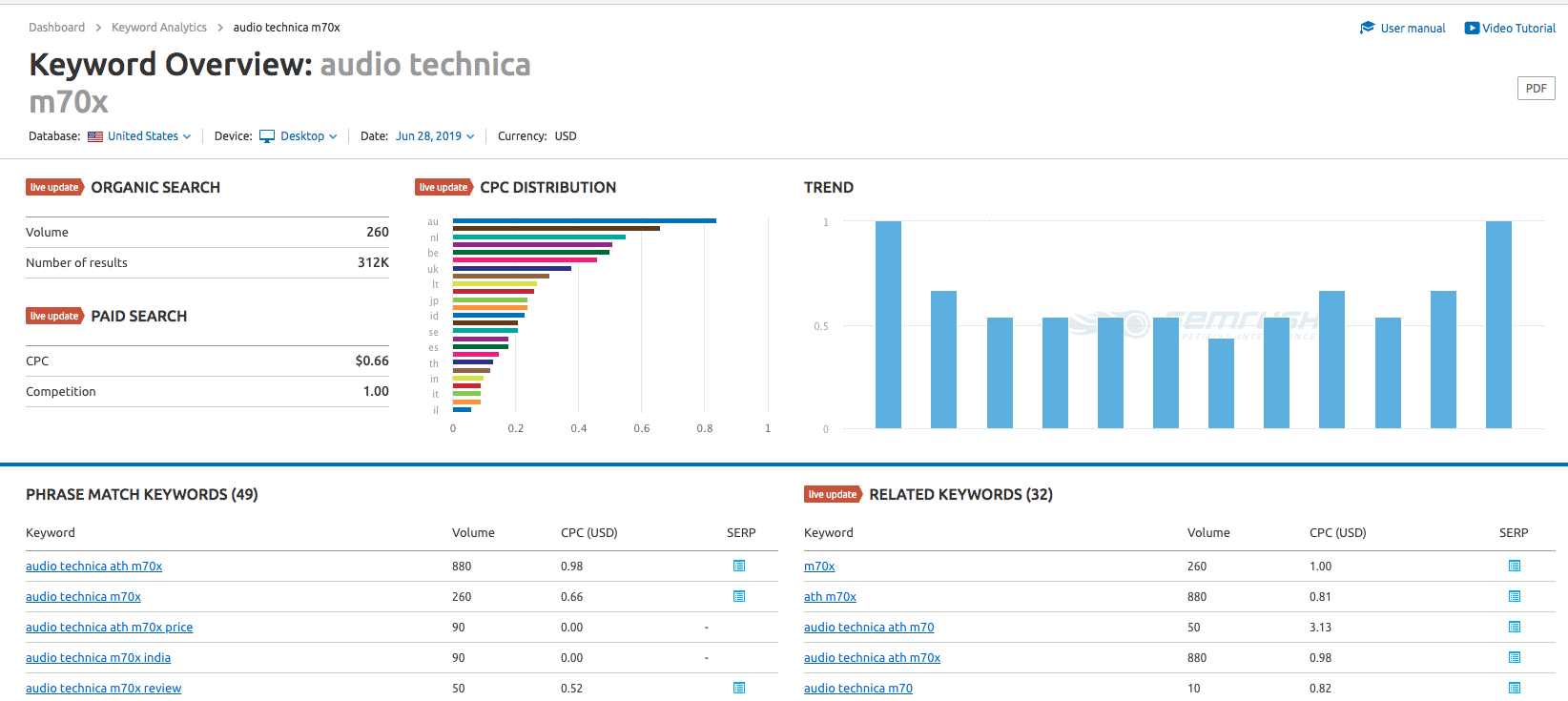Viewport: 1568px width, 701px height.
Task: Expand the Desktop device dropdown
Action: click(308, 136)
